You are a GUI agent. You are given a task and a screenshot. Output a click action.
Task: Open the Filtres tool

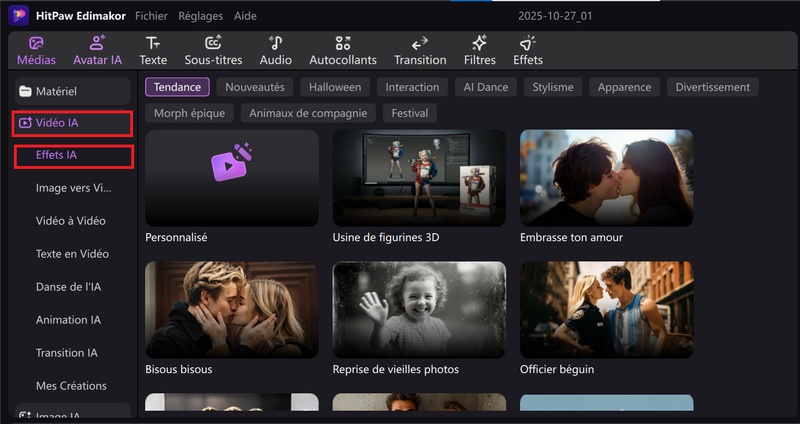pos(479,43)
